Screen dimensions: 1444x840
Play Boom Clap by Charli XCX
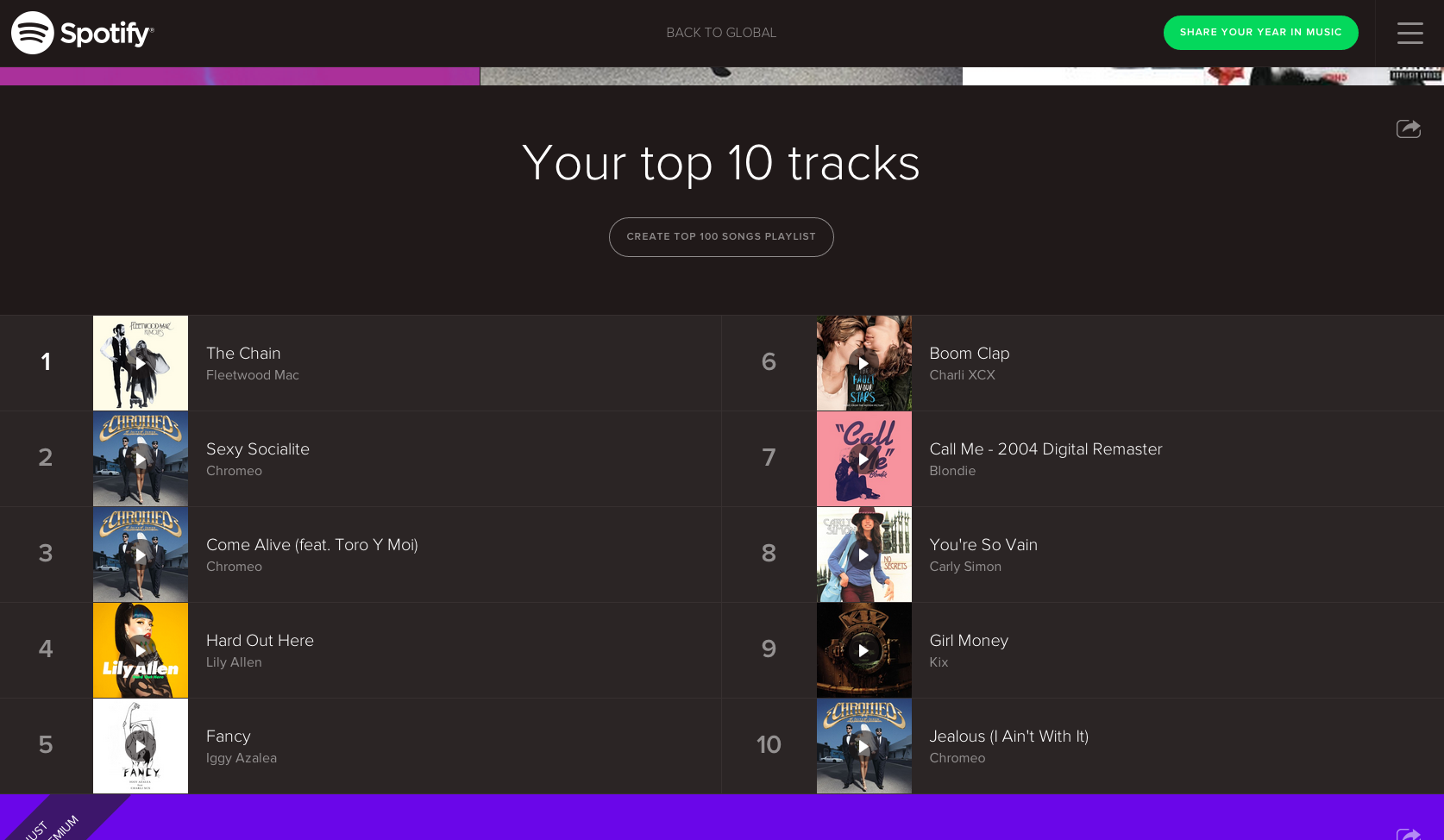point(863,363)
